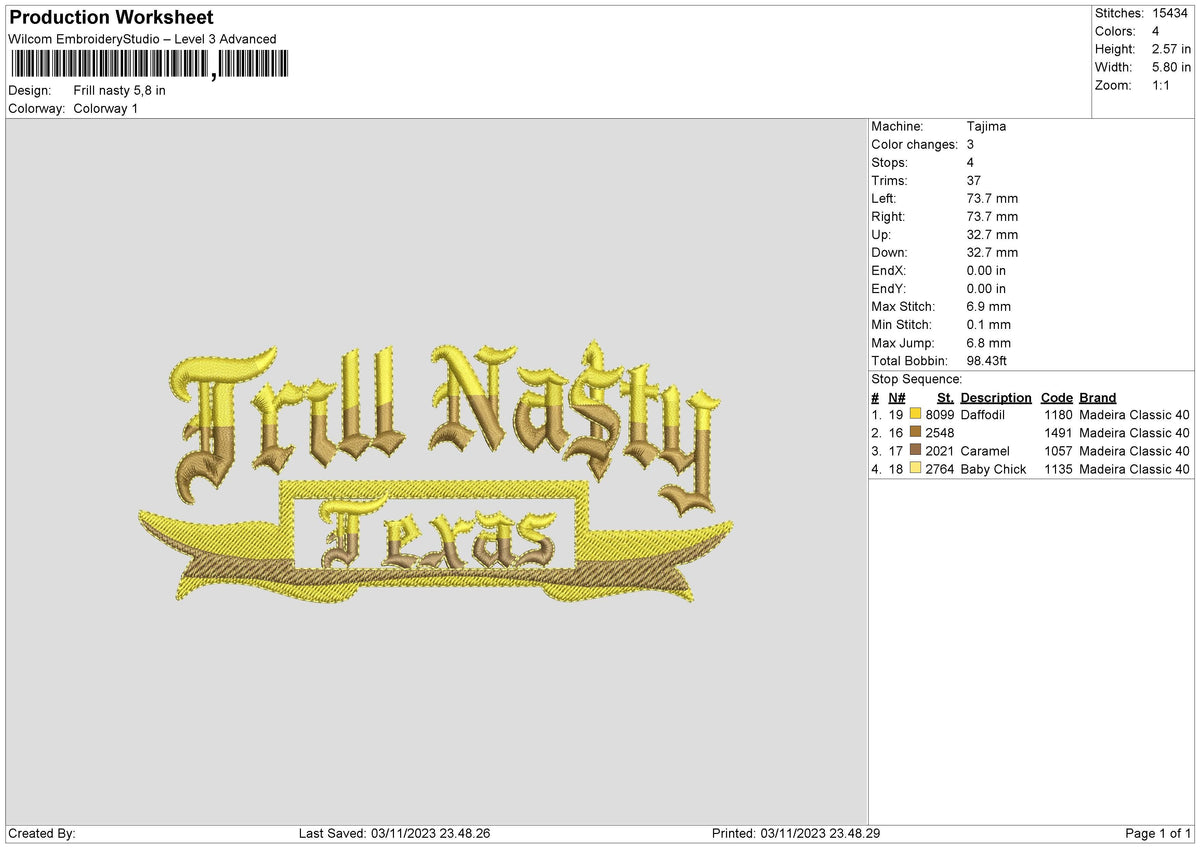Click the Daffodil color swatch in stop sequence

(916, 414)
